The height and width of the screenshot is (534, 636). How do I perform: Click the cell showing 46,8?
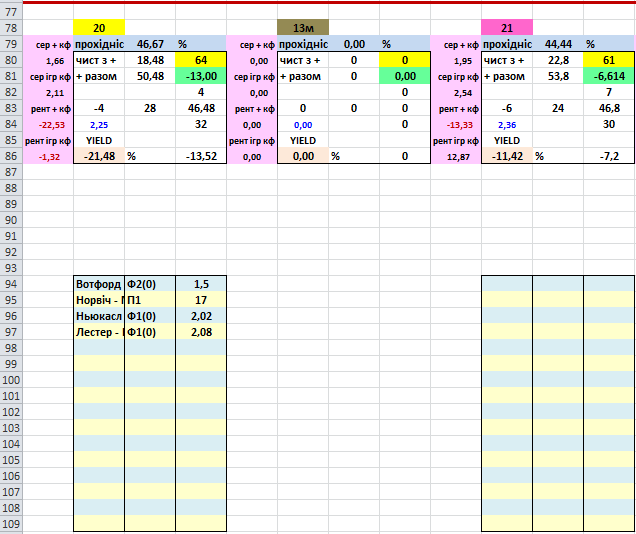[x=609, y=108]
